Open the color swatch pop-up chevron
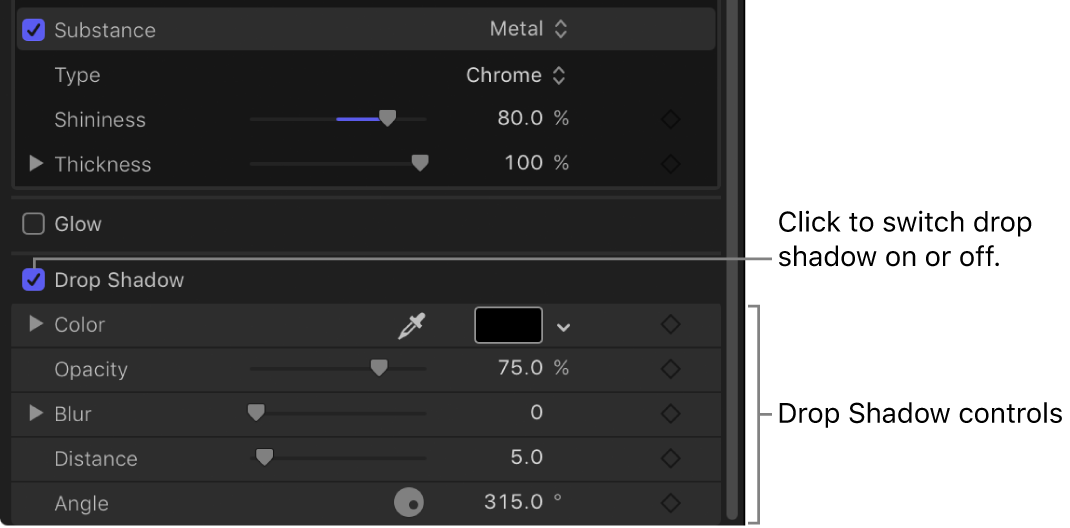 [x=564, y=326]
